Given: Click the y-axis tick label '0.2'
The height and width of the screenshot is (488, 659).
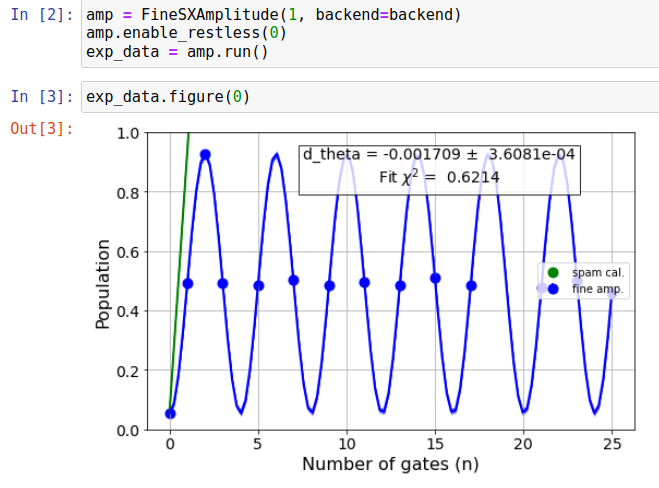Looking at the screenshot, I should coord(128,372).
